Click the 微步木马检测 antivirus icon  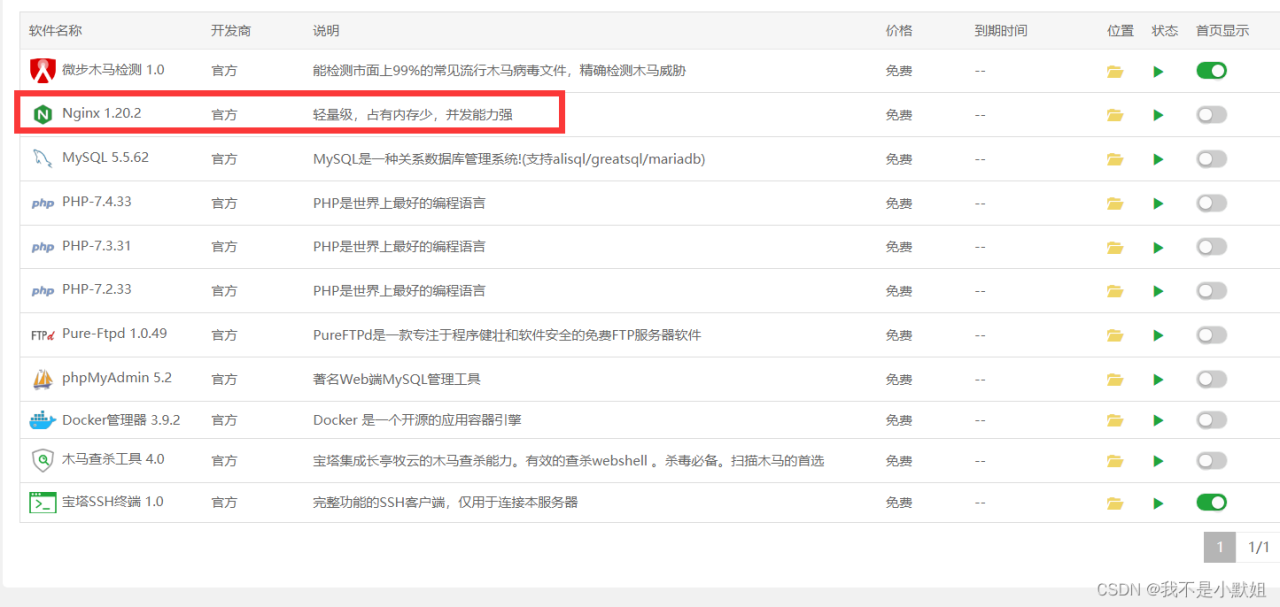(x=42, y=70)
